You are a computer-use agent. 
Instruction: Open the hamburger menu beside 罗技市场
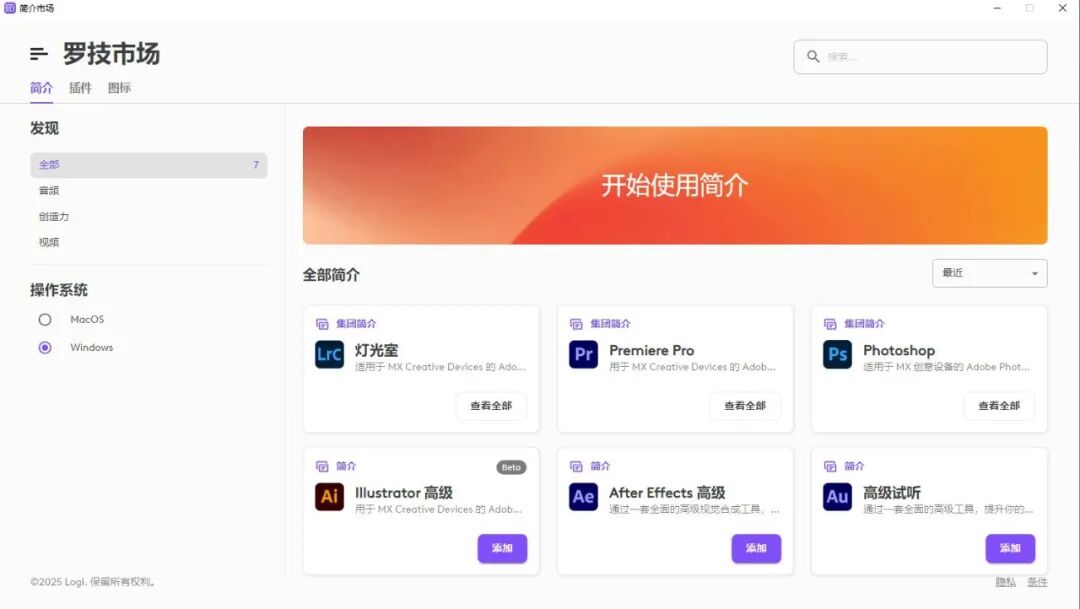39,54
